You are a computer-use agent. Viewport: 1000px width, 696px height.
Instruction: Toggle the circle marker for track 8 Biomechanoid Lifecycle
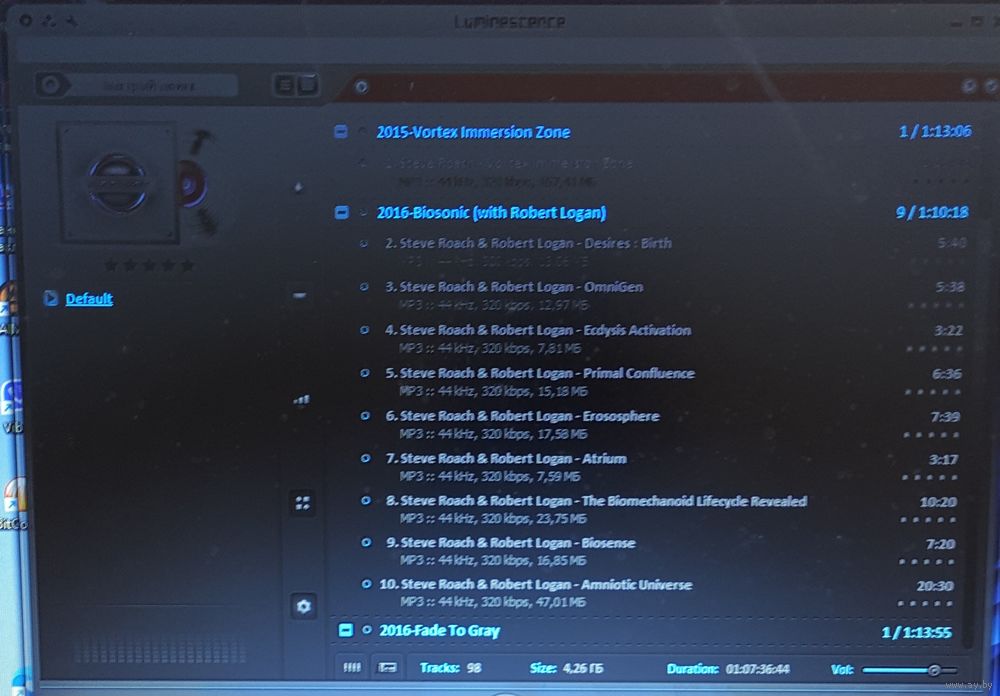[366, 501]
